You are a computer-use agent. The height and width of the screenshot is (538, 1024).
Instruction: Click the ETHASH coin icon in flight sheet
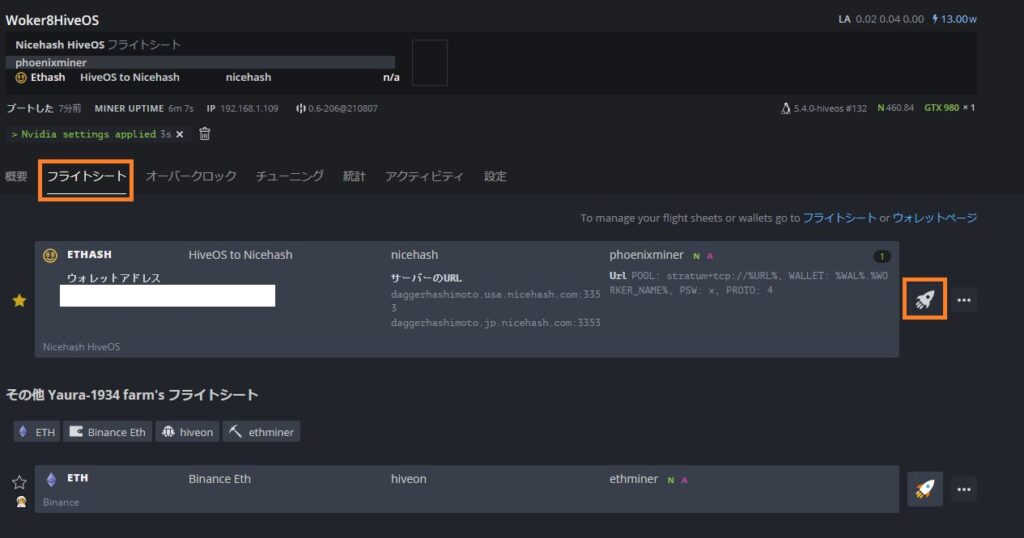coord(50,255)
